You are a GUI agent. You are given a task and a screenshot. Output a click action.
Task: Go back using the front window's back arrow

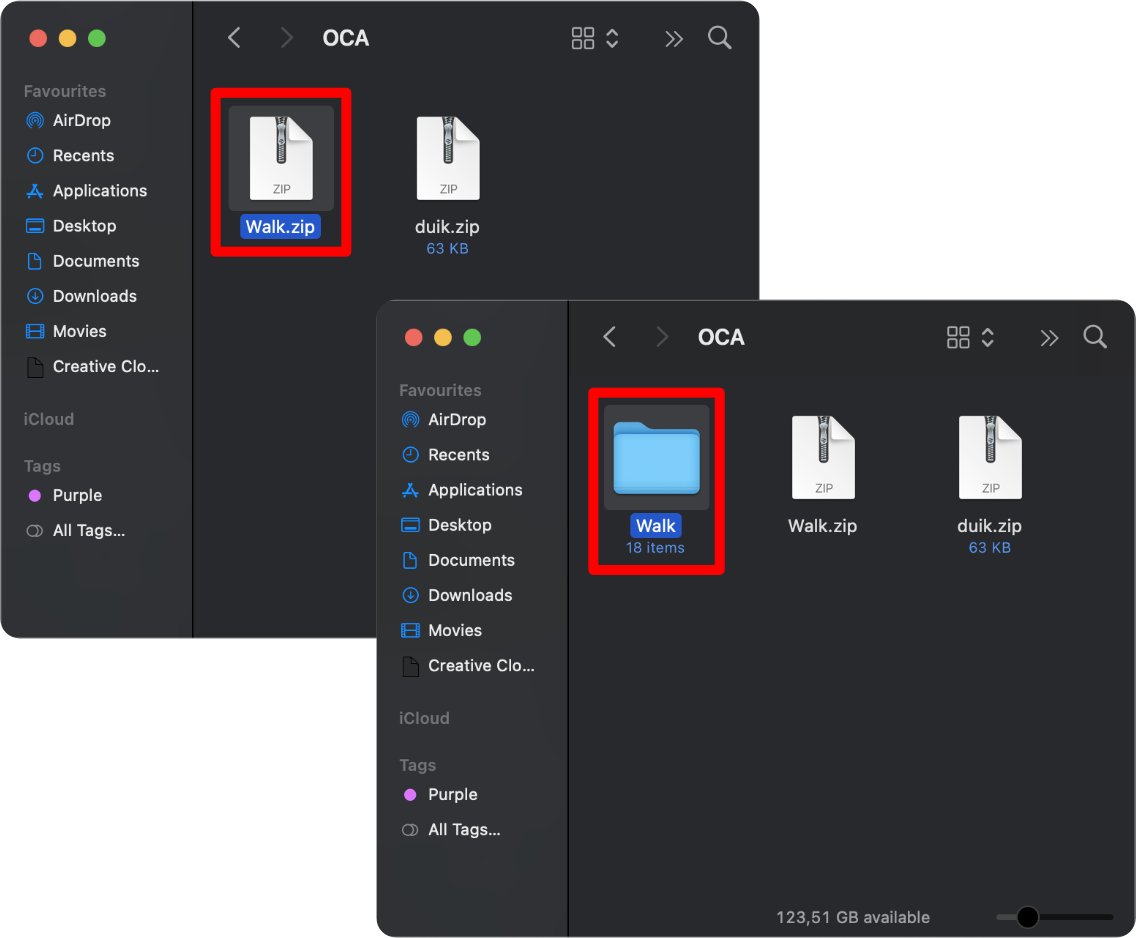609,337
